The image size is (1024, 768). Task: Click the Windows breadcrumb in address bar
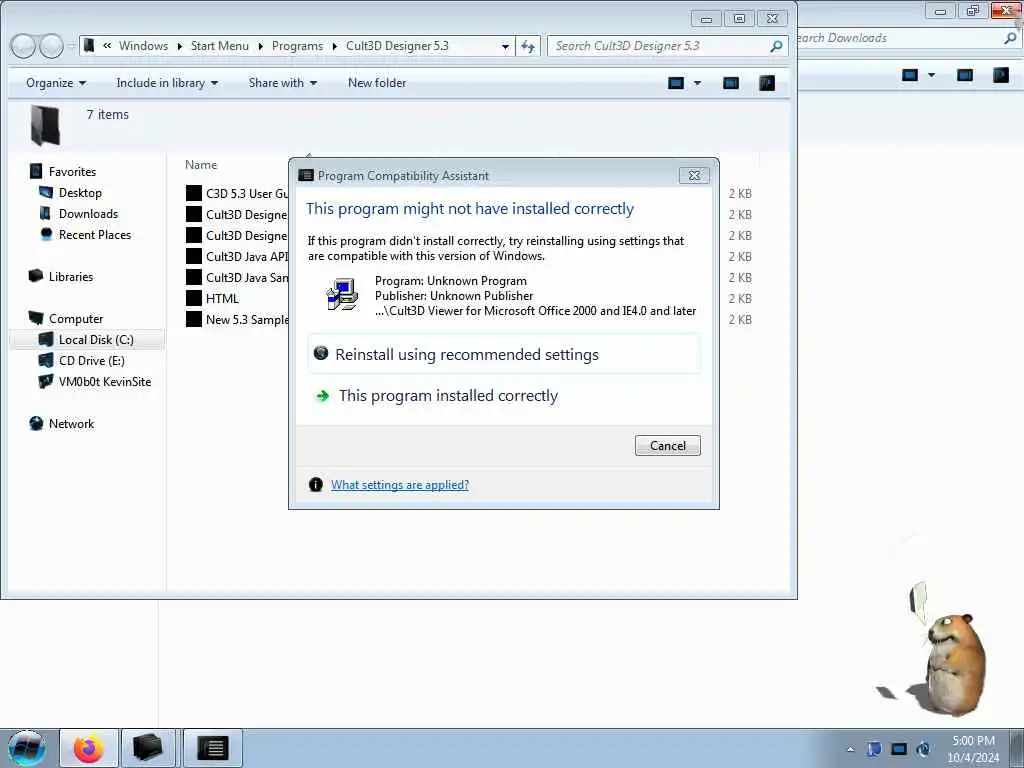click(143, 46)
